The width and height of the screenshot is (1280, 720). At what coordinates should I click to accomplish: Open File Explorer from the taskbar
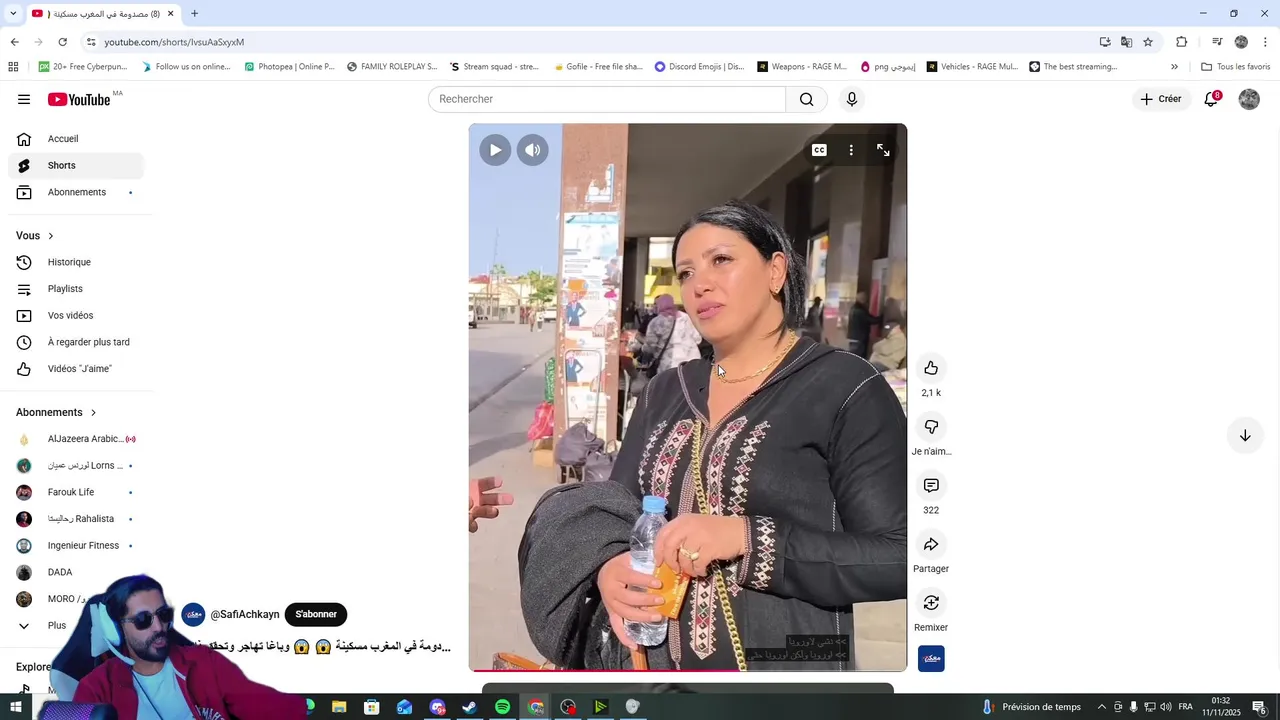pyautogui.click(x=339, y=707)
